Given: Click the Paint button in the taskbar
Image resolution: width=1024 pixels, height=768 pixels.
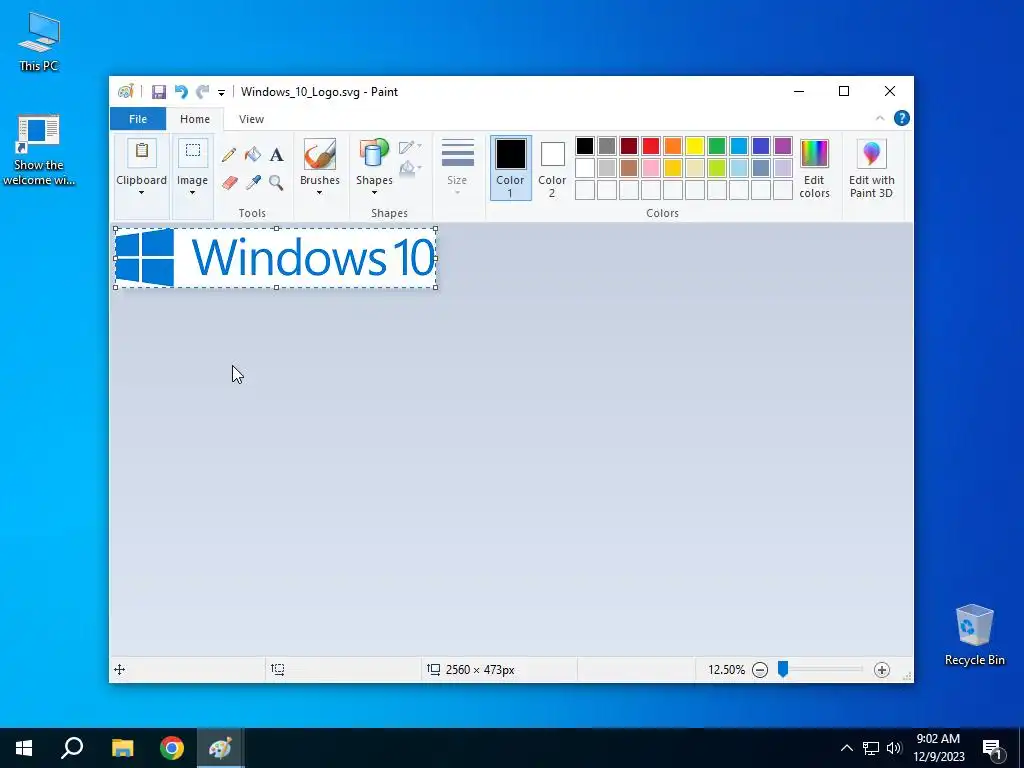Looking at the screenshot, I should (220, 748).
